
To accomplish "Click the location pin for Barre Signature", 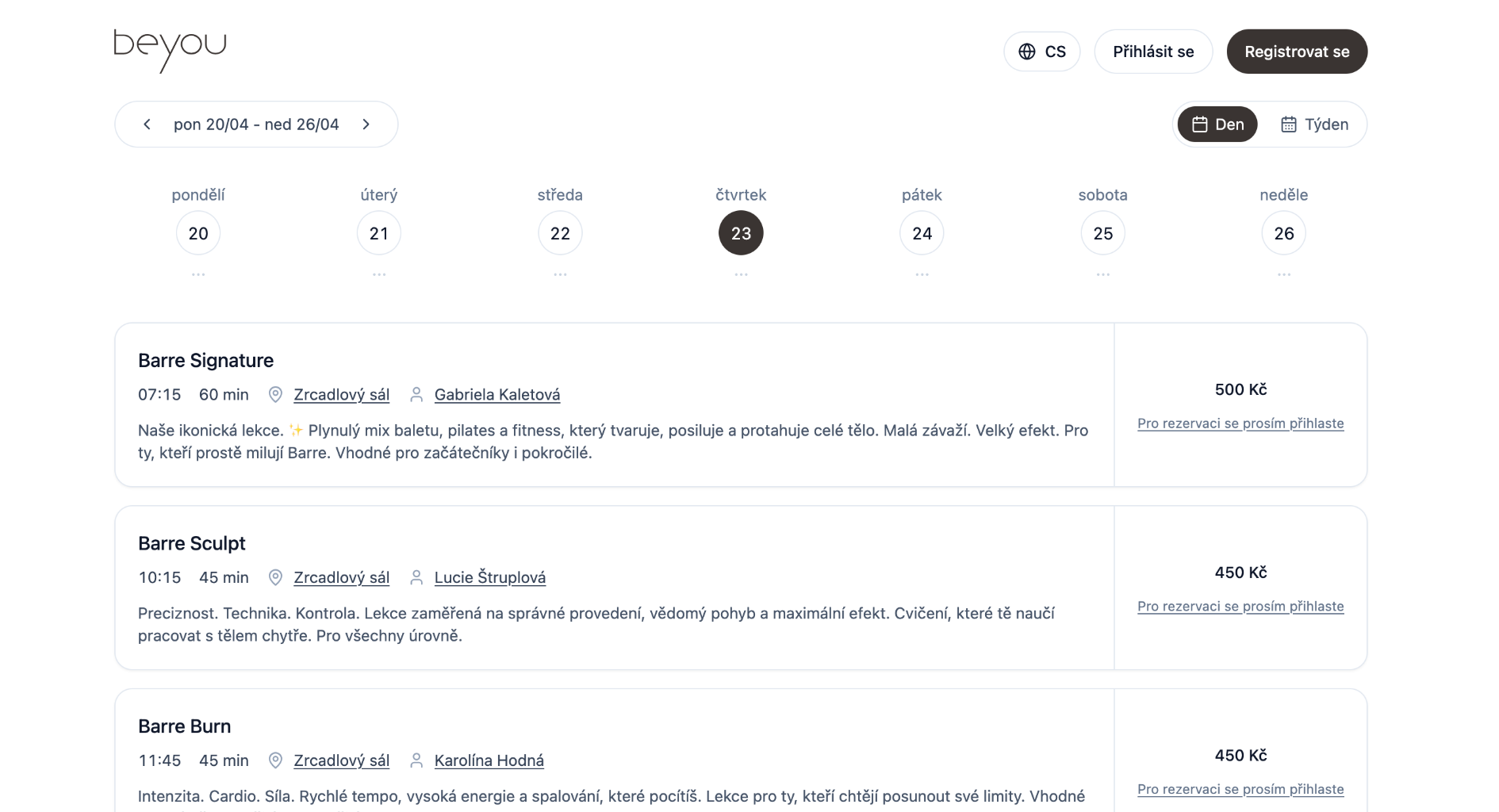I will [x=275, y=394].
